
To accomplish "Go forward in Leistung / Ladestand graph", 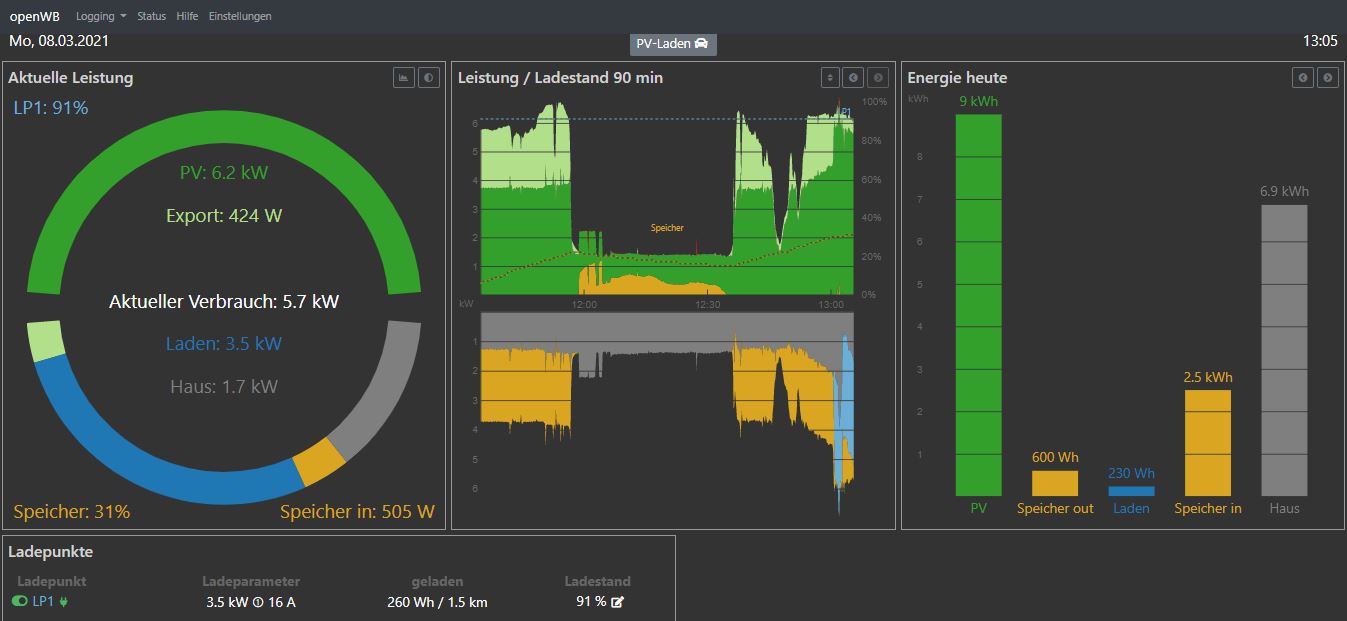I will click(x=878, y=78).
